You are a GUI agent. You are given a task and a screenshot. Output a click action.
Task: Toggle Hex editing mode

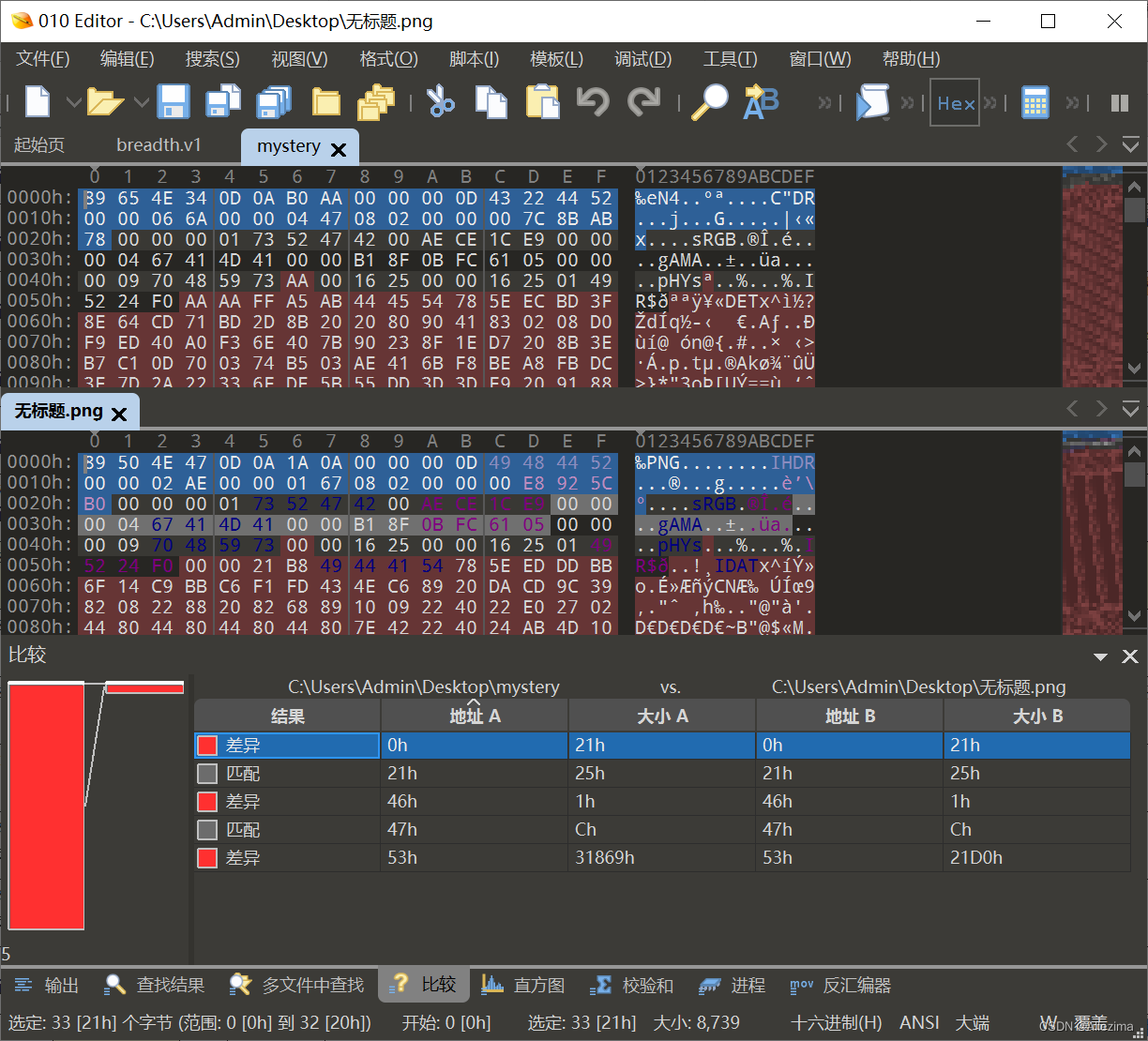(x=954, y=101)
